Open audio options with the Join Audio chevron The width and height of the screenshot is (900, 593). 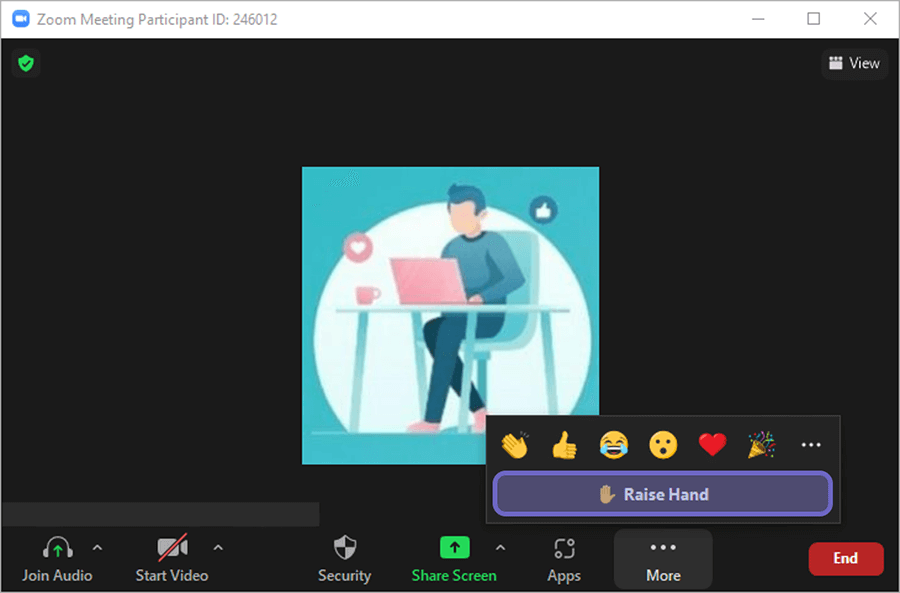(97, 547)
